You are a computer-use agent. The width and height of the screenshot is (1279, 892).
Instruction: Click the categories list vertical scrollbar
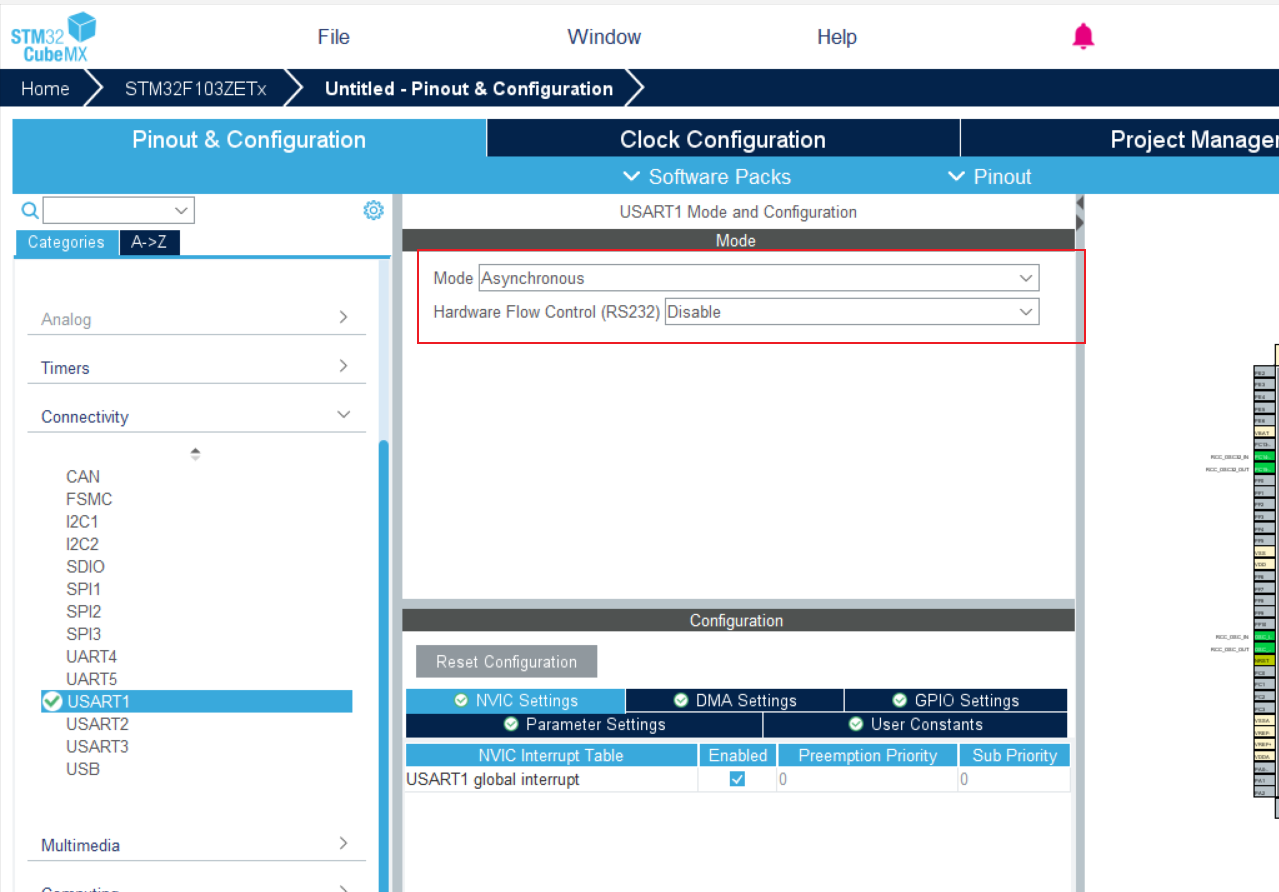coord(384,665)
